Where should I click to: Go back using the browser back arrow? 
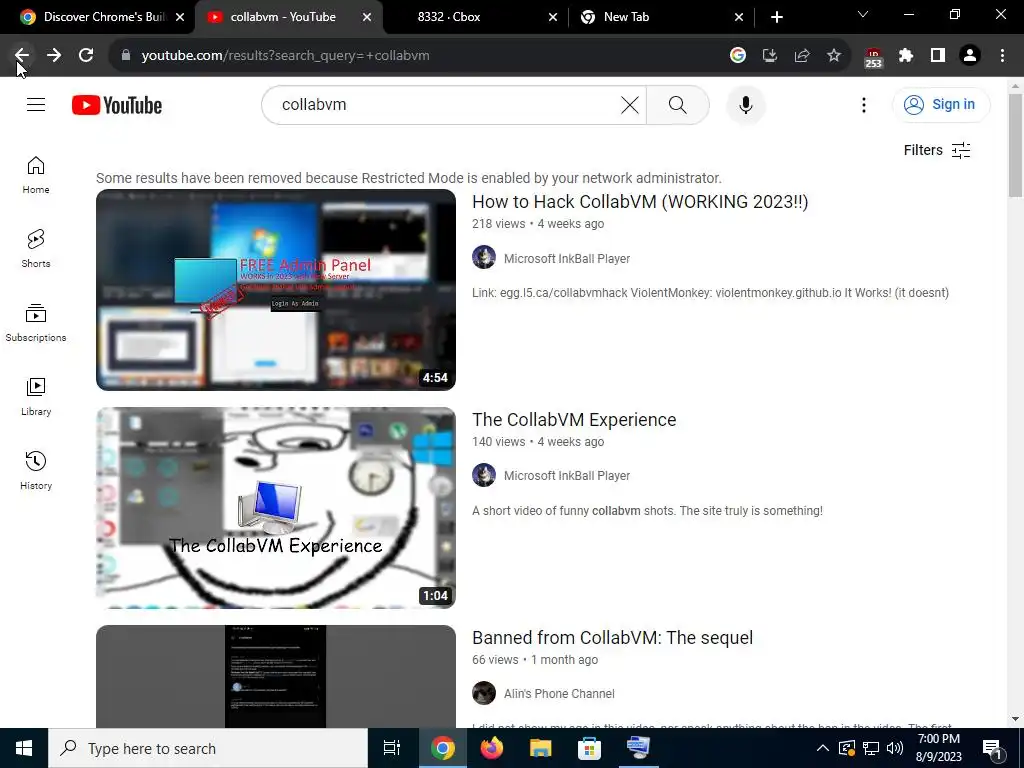22,56
